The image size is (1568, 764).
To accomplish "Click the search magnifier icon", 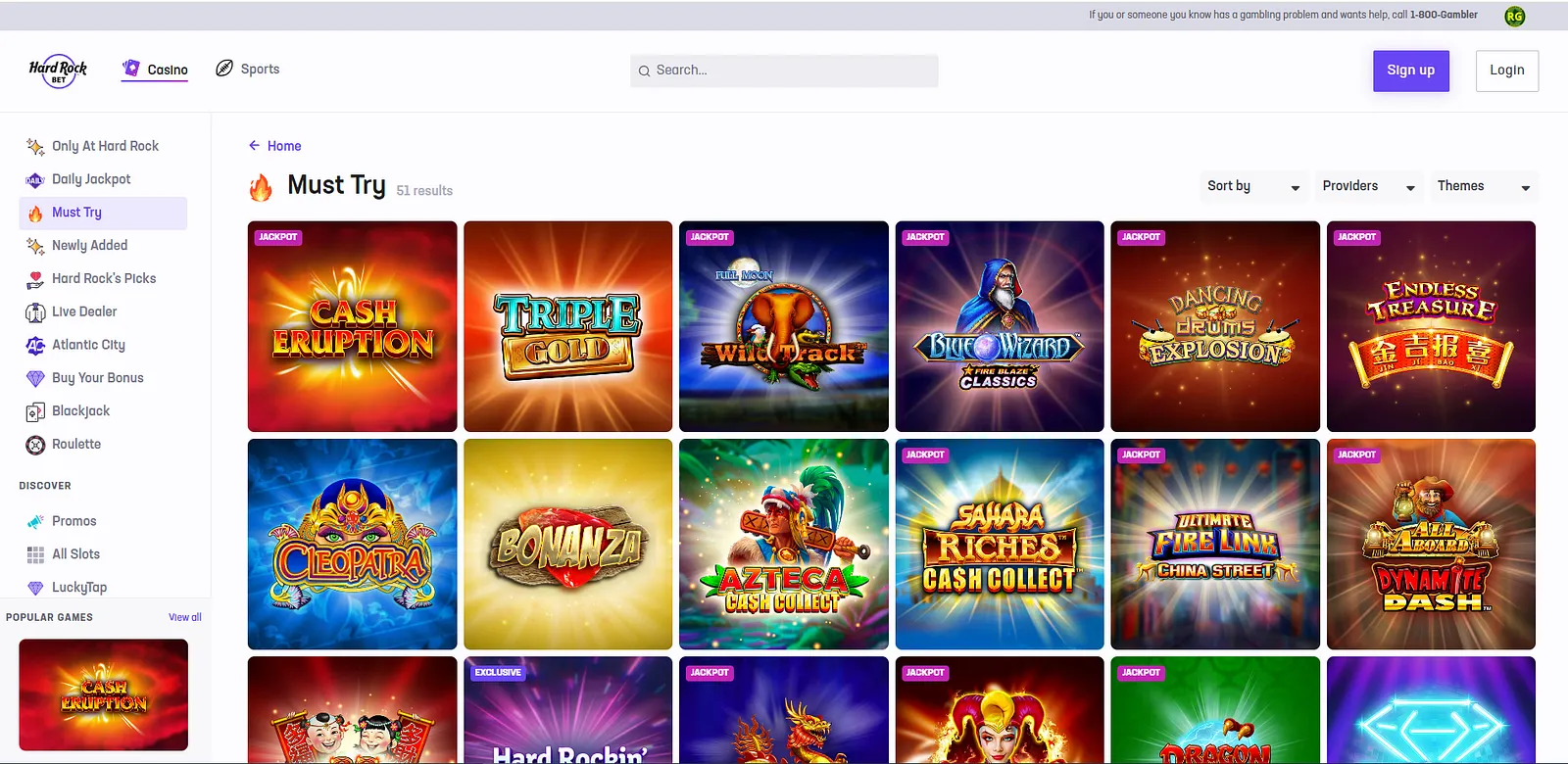I will point(644,71).
